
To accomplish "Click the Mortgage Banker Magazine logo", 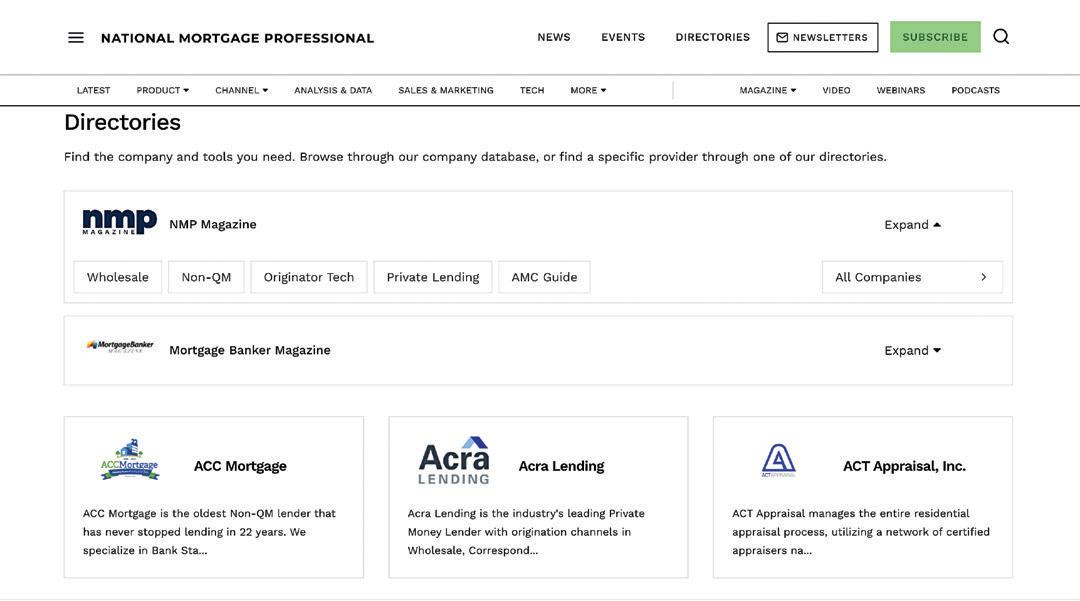I will coord(120,346).
